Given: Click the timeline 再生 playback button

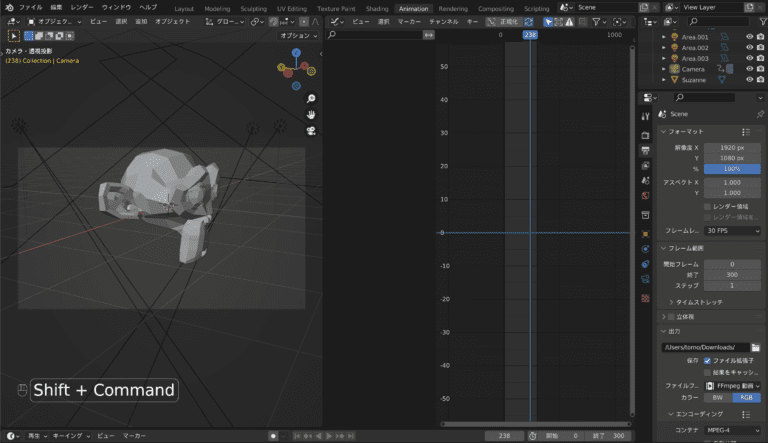Looking at the screenshot, I should coord(37,436).
